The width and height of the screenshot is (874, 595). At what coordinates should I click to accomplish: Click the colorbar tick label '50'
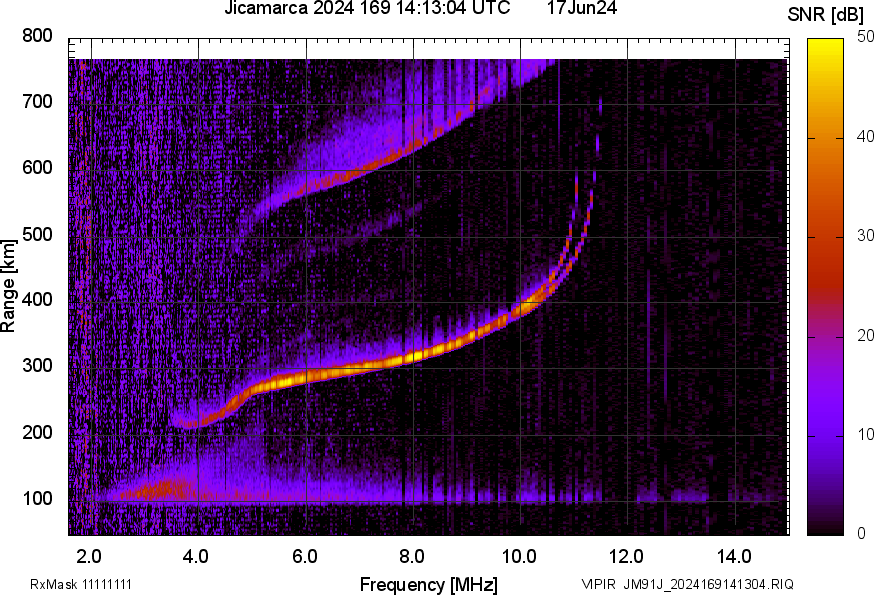pyautogui.click(x=865, y=37)
